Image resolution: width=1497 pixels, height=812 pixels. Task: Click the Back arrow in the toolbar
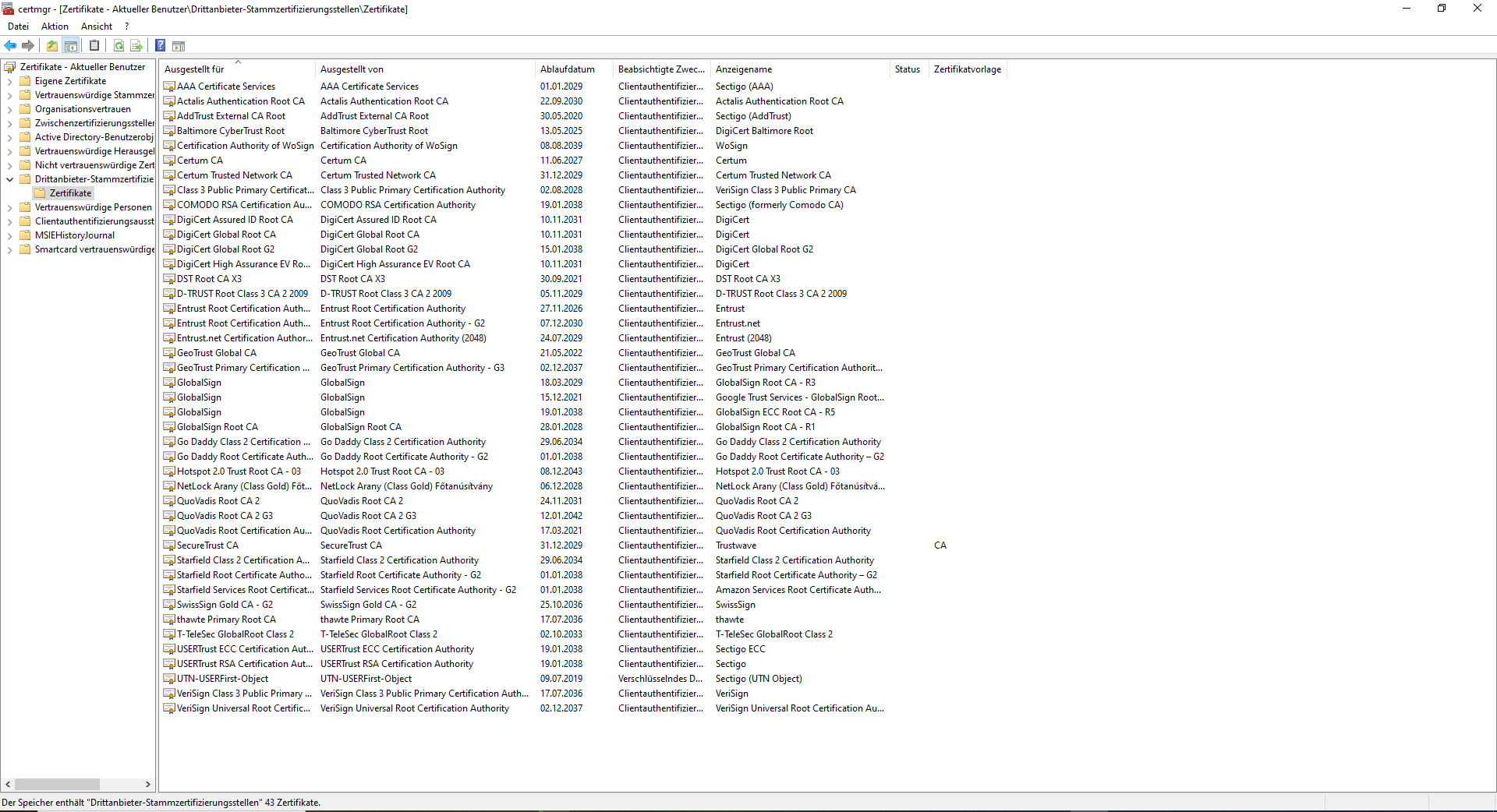click(10, 45)
